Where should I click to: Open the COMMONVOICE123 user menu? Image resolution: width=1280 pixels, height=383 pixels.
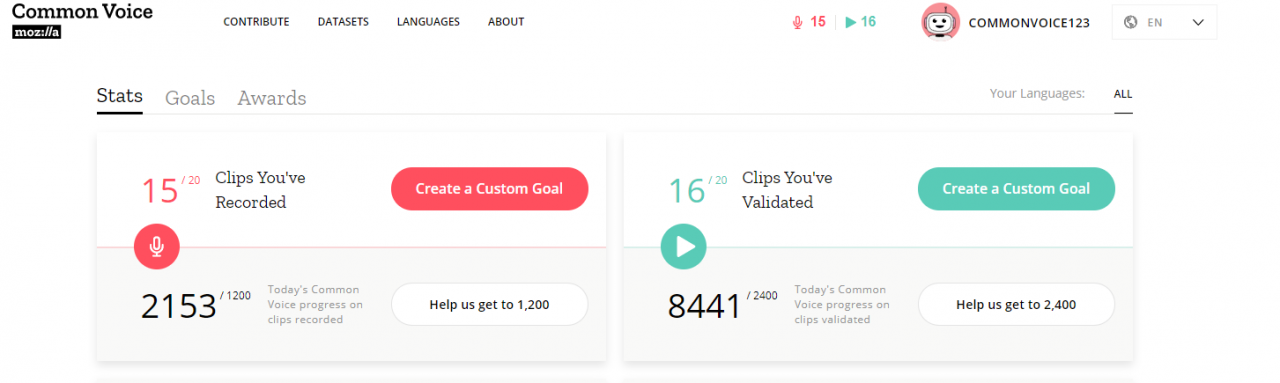pyautogui.click(x=1029, y=22)
